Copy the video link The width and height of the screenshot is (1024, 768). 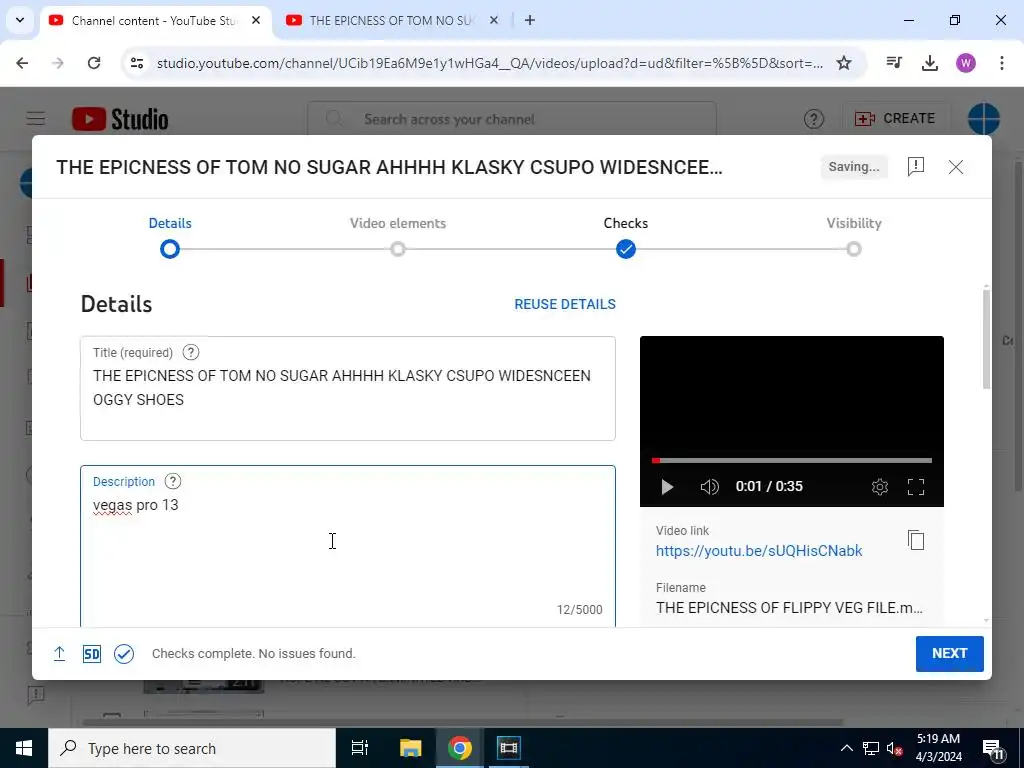(916, 540)
